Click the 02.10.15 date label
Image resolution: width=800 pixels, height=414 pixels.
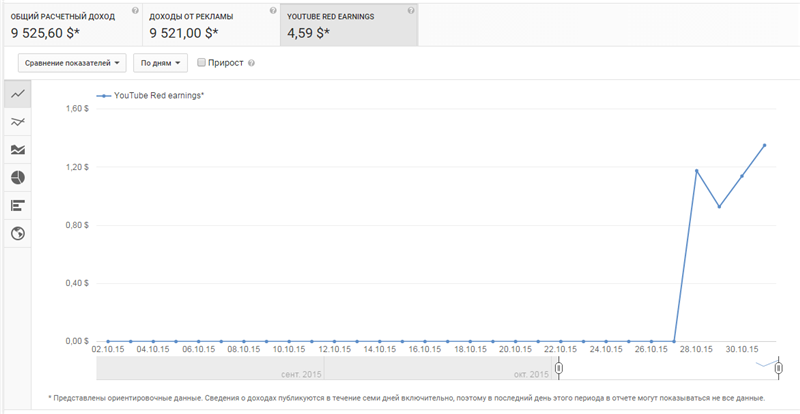(108, 350)
